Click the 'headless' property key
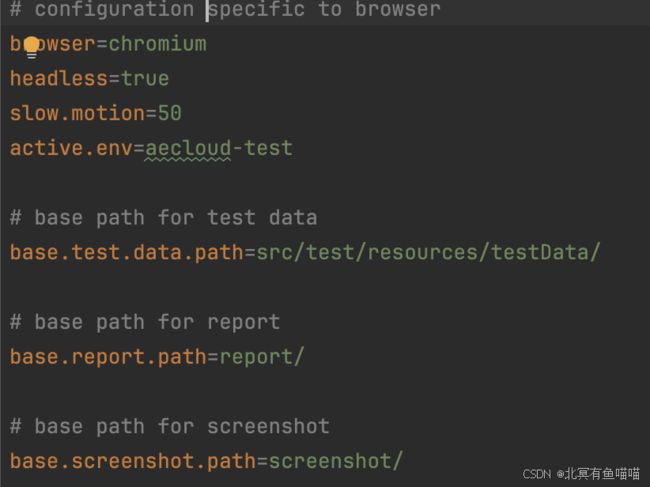This screenshot has height=487, width=650. [59, 78]
